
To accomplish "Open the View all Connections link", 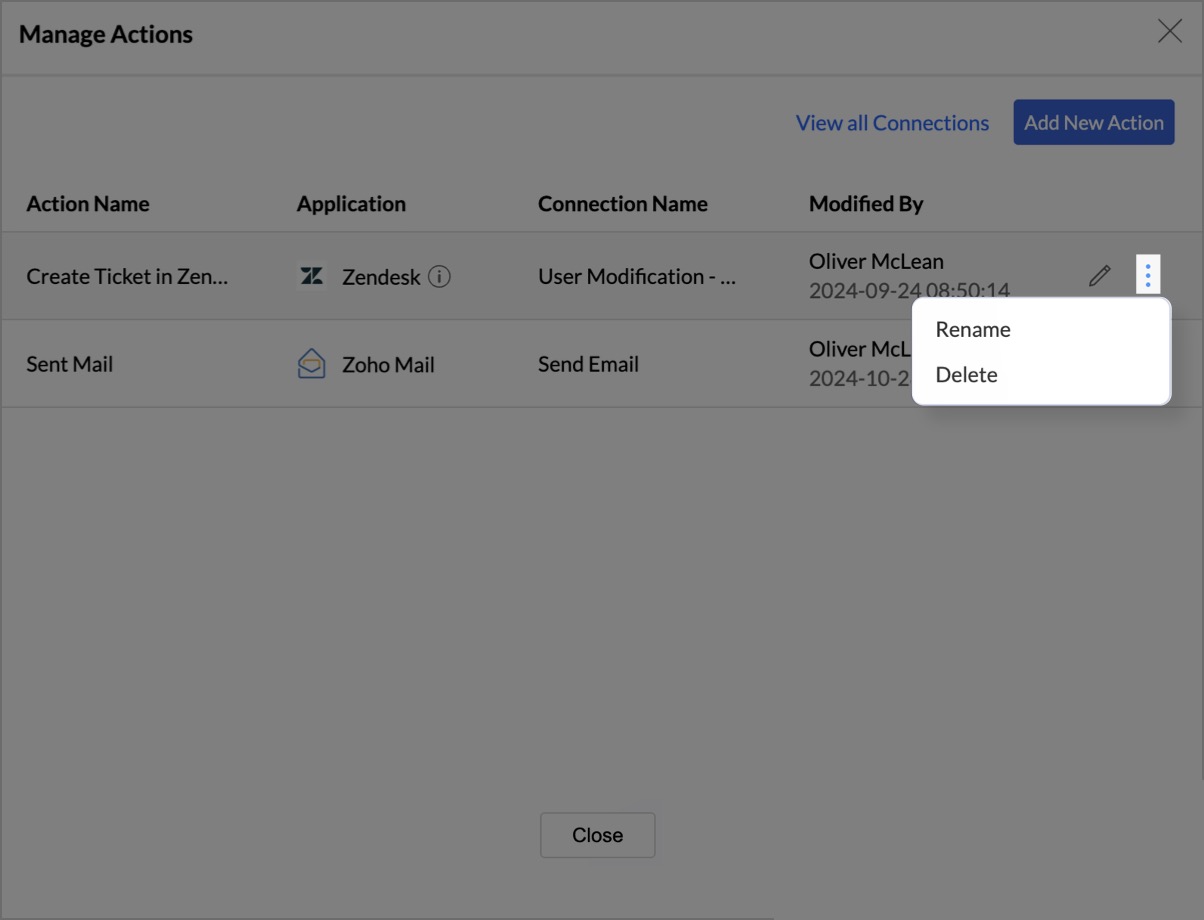I will pos(892,123).
